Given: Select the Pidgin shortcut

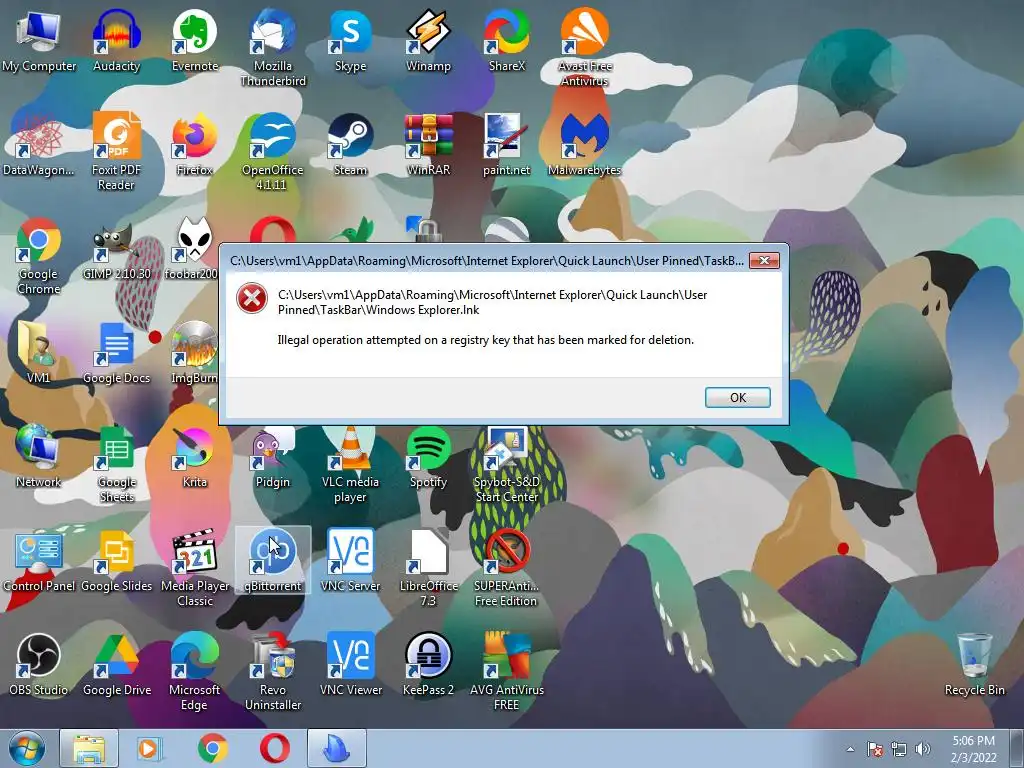Looking at the screenshot, I should click(x=273, y=457).
